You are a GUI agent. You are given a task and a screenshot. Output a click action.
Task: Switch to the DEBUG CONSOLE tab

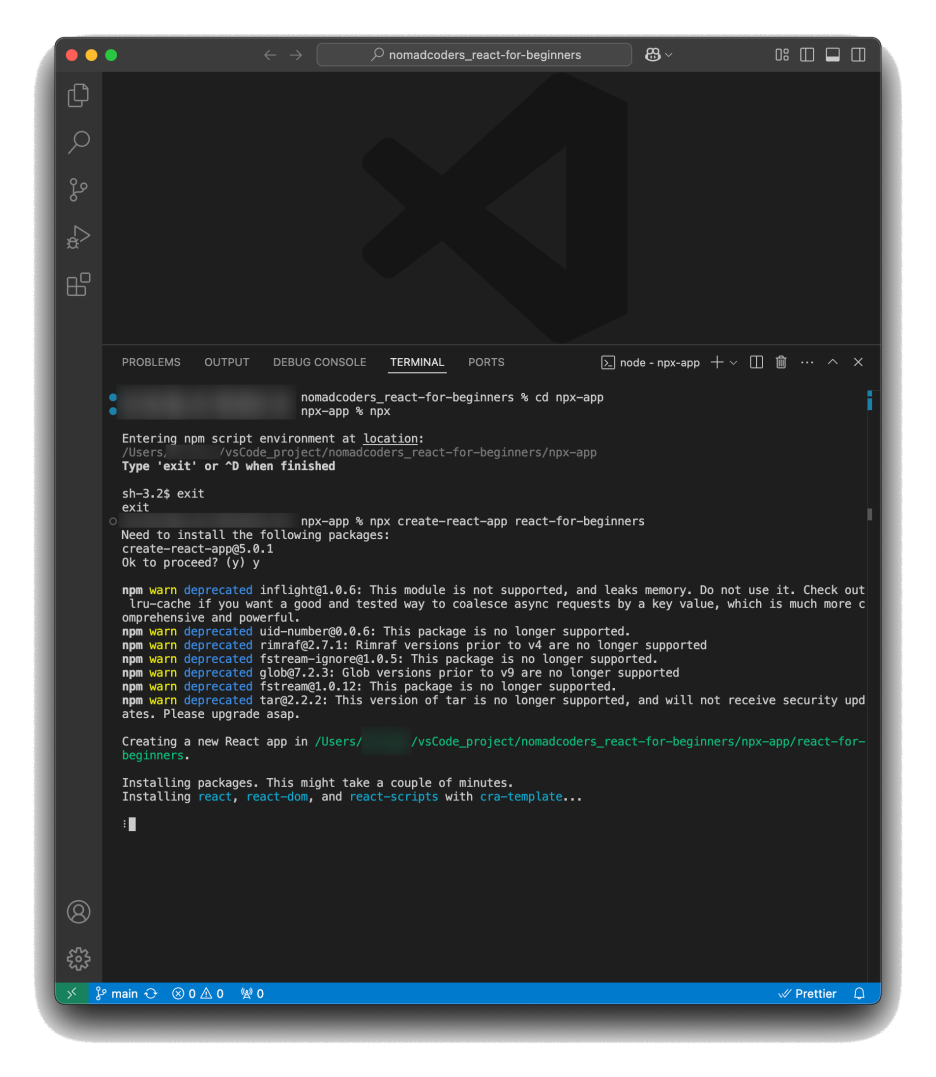[319, 362]
